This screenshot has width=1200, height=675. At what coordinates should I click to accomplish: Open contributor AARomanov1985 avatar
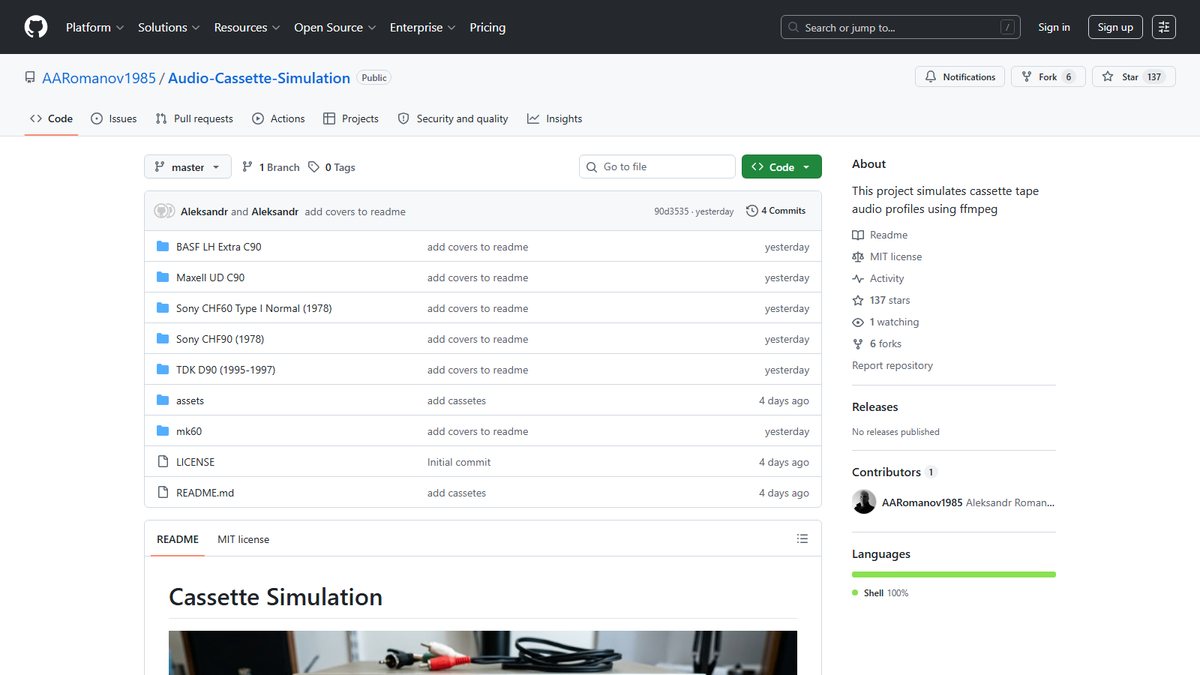point(864,502)
